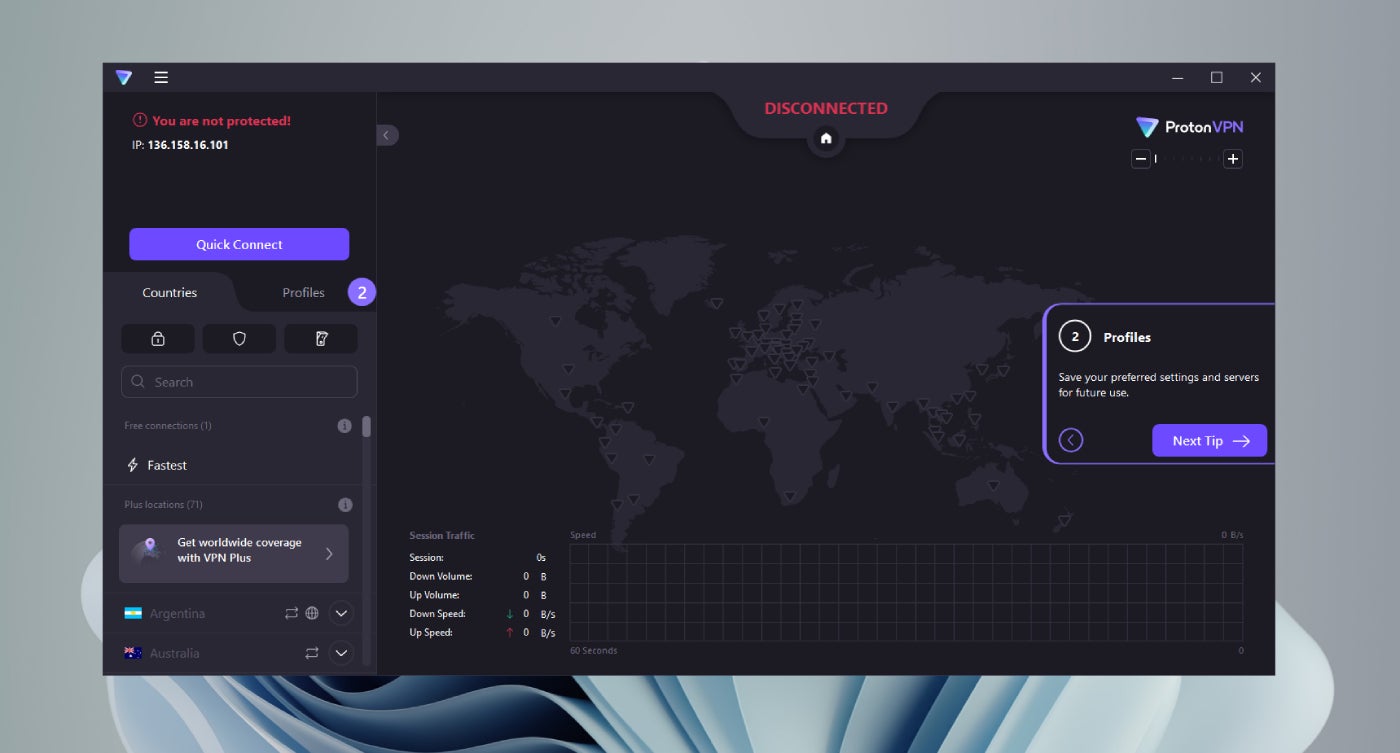1400x753 pixels.
Task: Zoom out the map with minus button
Action: pyautogui.click(x=1141, y=159)
